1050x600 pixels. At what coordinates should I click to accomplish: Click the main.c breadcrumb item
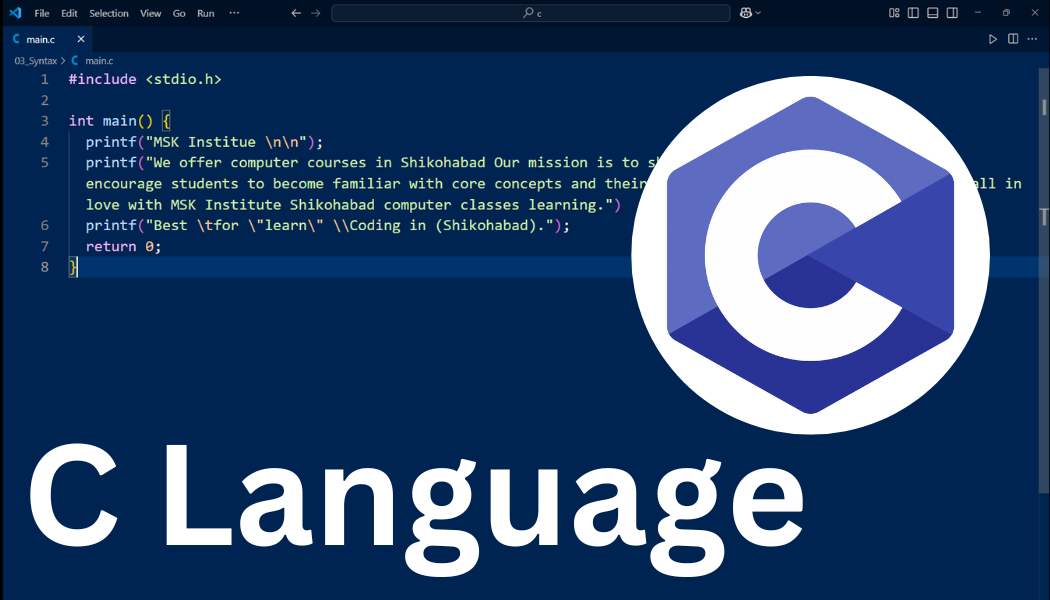coord(99,61)
